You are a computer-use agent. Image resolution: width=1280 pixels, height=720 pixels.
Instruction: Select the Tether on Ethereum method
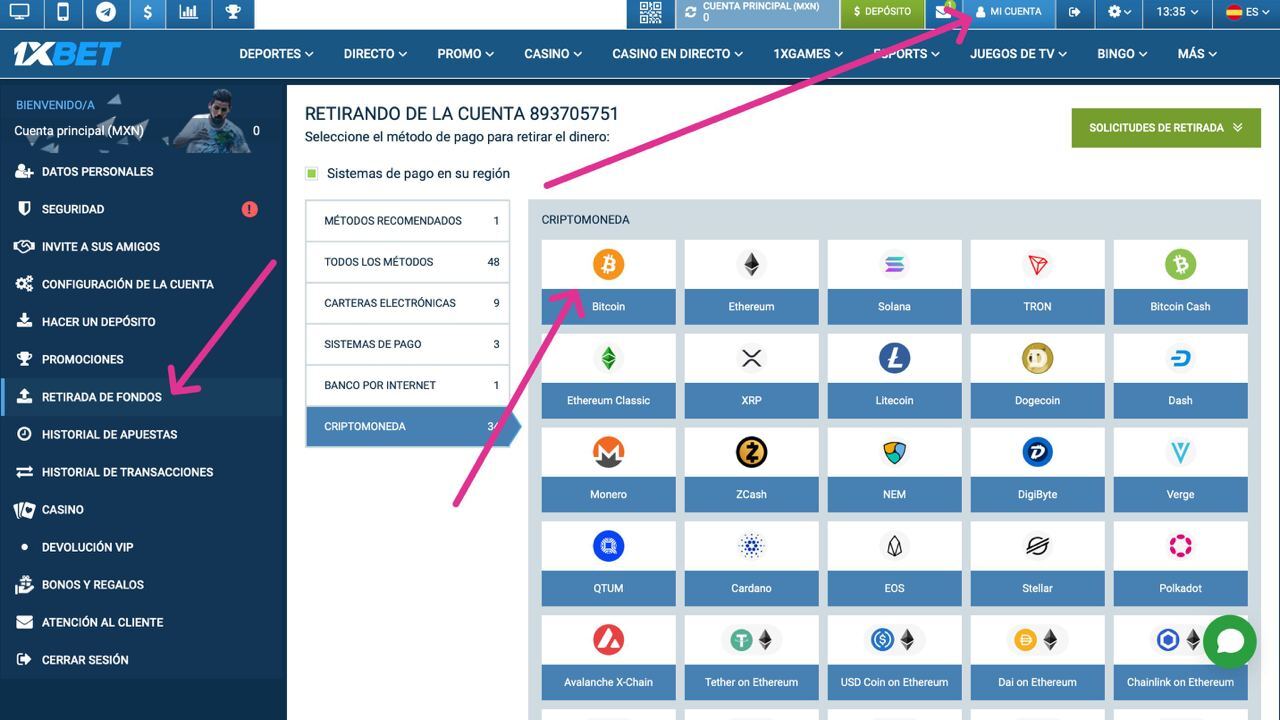tap(751, 658)
